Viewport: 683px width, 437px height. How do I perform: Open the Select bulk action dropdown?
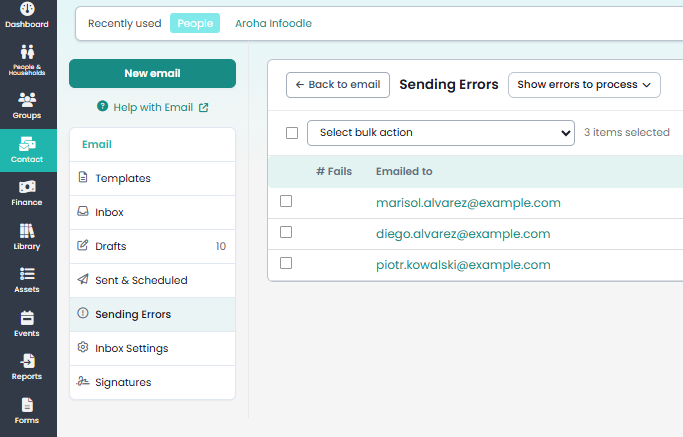(441, 133)
